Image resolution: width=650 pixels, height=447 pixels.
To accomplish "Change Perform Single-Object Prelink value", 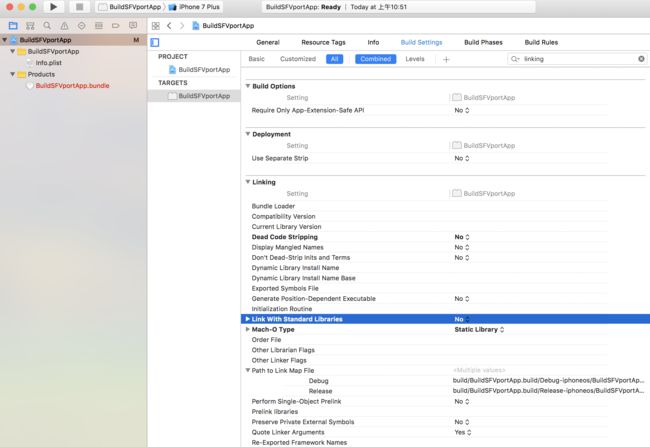I will [462, 401].
